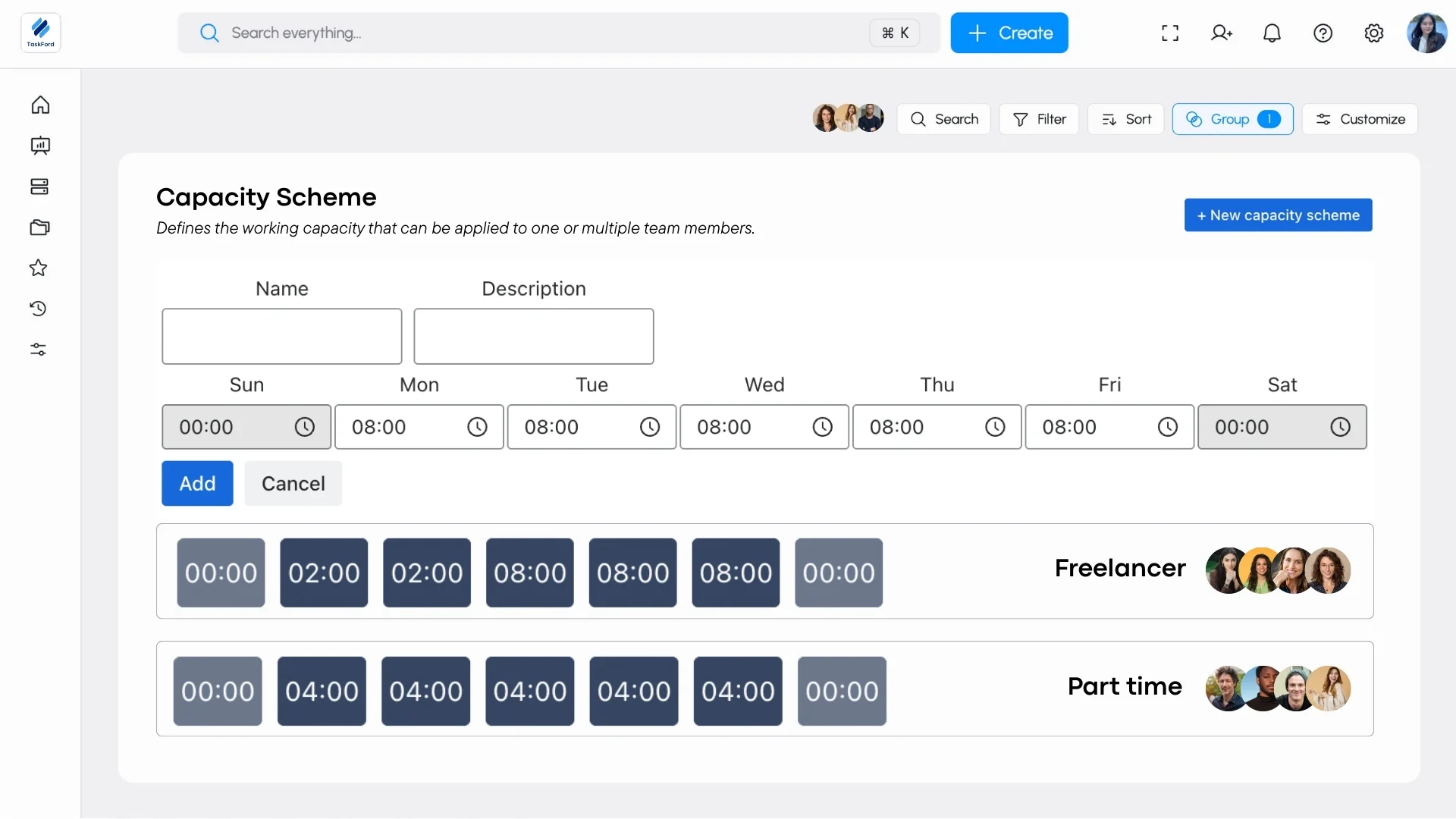Open the Monday time picker clock
Image resolution: width=1456 pixels, height=819 pixels.
(x=477, y=428)
